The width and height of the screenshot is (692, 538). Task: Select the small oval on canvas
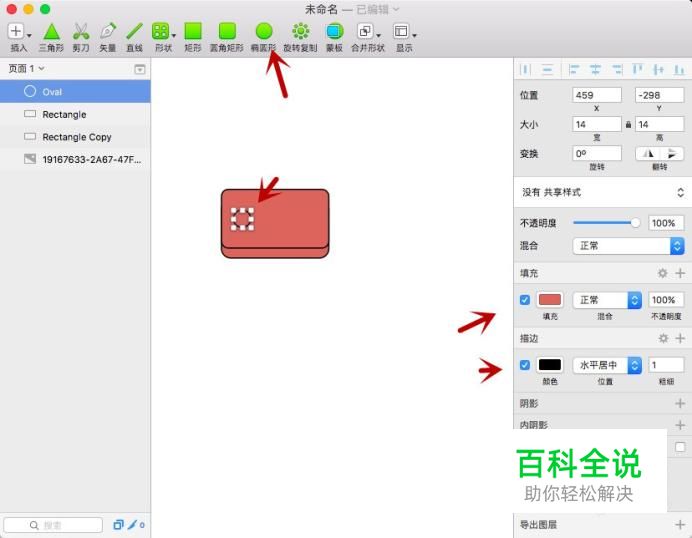click(x=242, y=219)
